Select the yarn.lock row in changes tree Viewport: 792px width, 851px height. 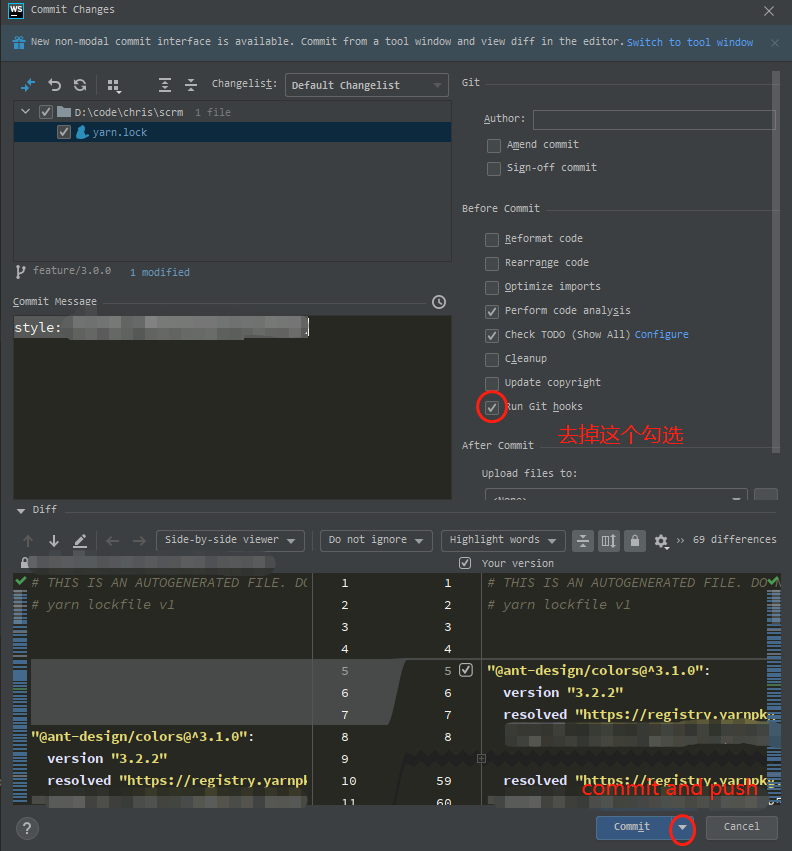[232, 132]
